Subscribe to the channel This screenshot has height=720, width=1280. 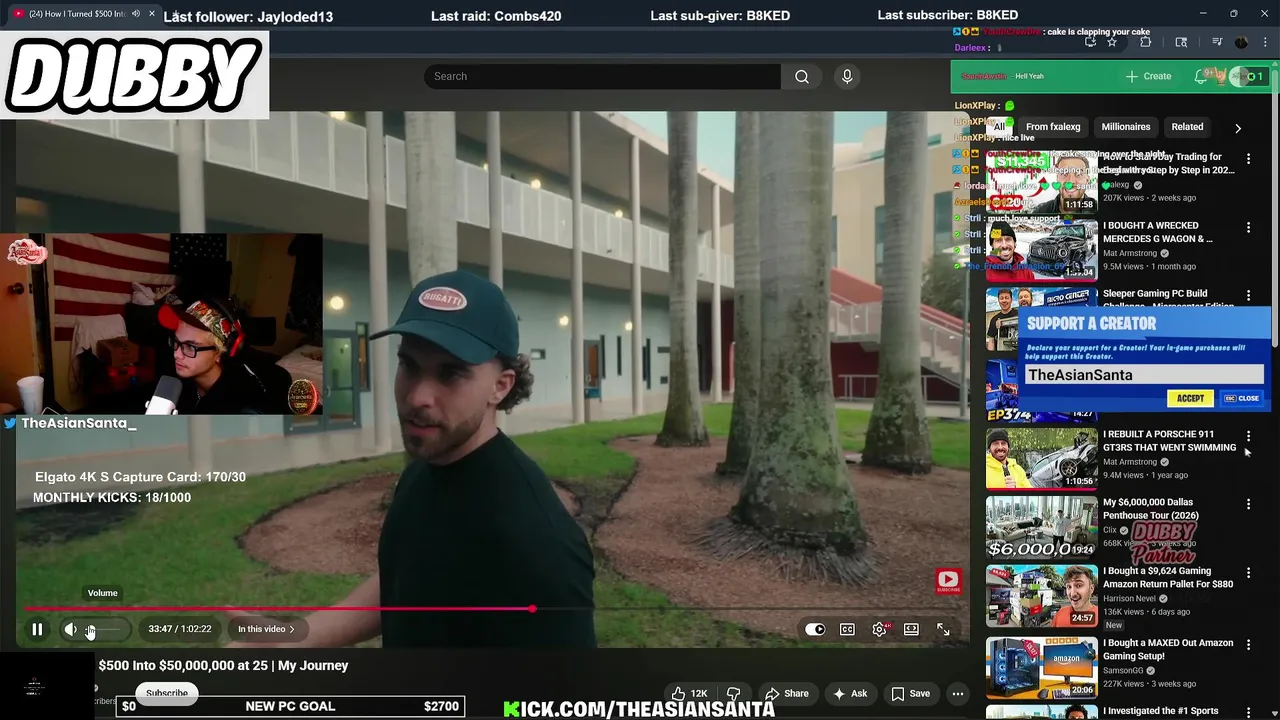(x=167, y=693)
